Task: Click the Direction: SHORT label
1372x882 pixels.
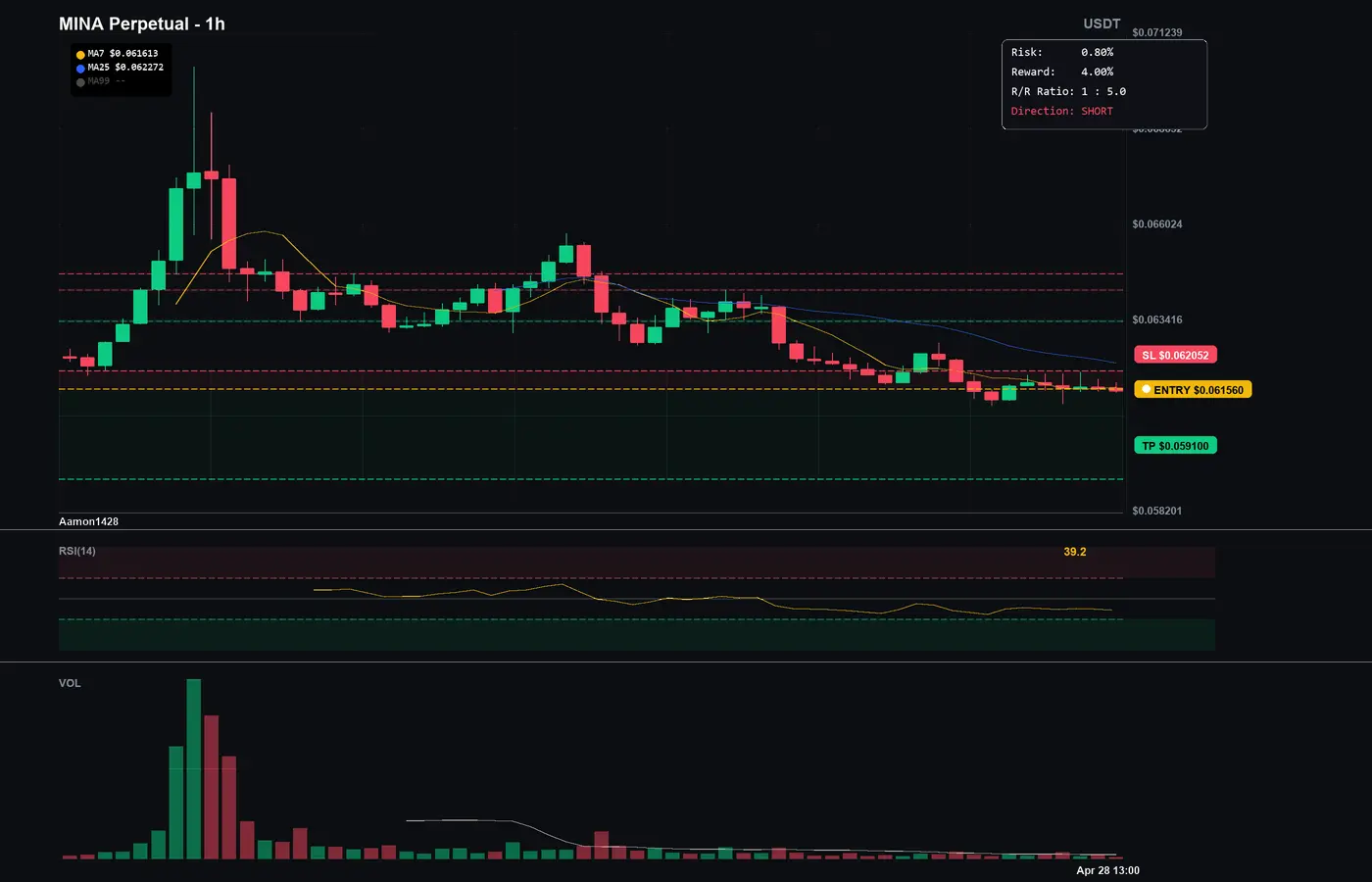Action: [x=1062, y=111]
